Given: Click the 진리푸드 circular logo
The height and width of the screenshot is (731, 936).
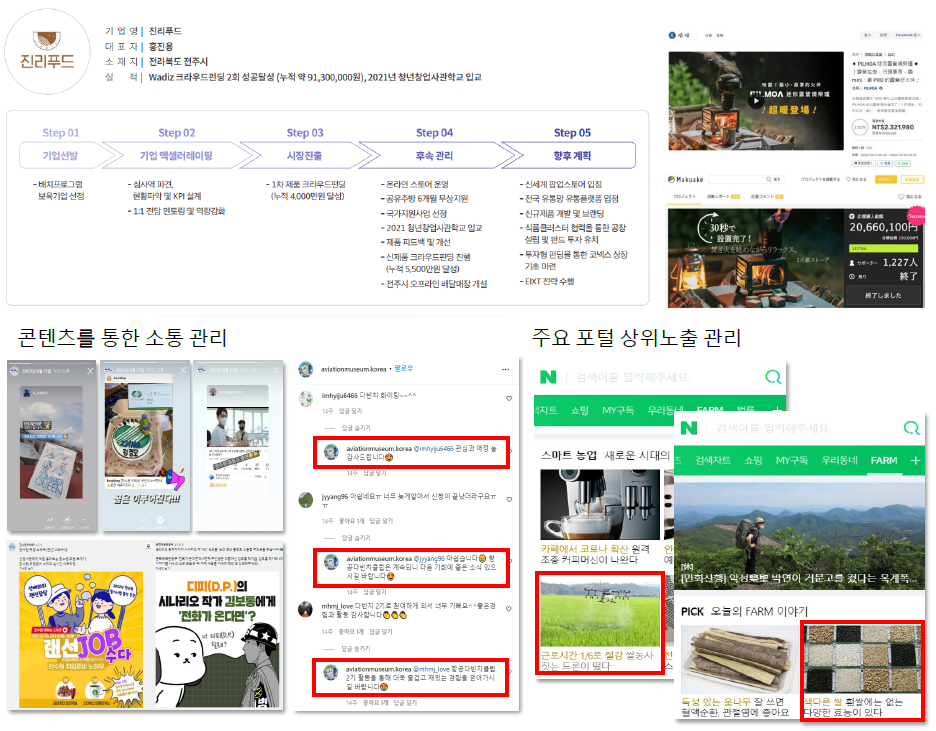Looking at the screenshot, I should (x=48, y=51).
